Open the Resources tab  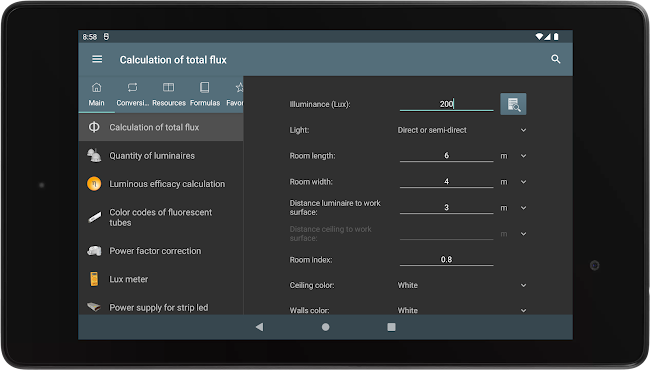coord(169,94)
